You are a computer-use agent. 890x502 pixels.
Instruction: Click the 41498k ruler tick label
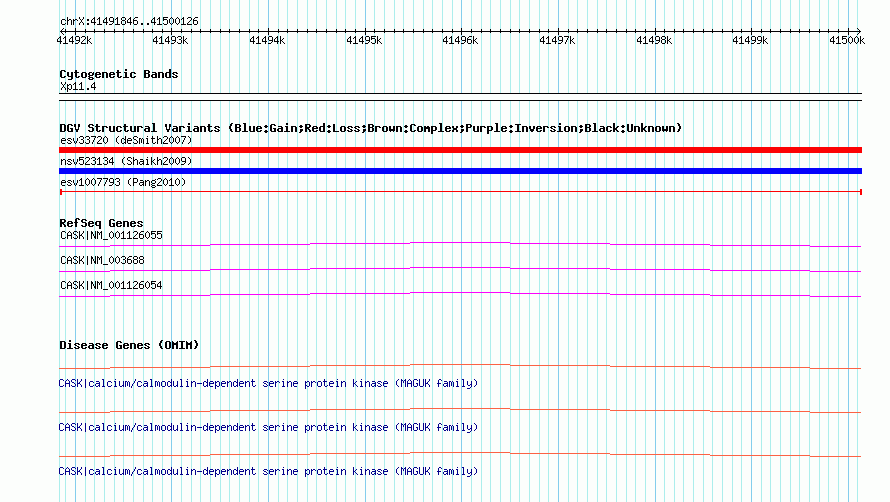click(654, 40)
